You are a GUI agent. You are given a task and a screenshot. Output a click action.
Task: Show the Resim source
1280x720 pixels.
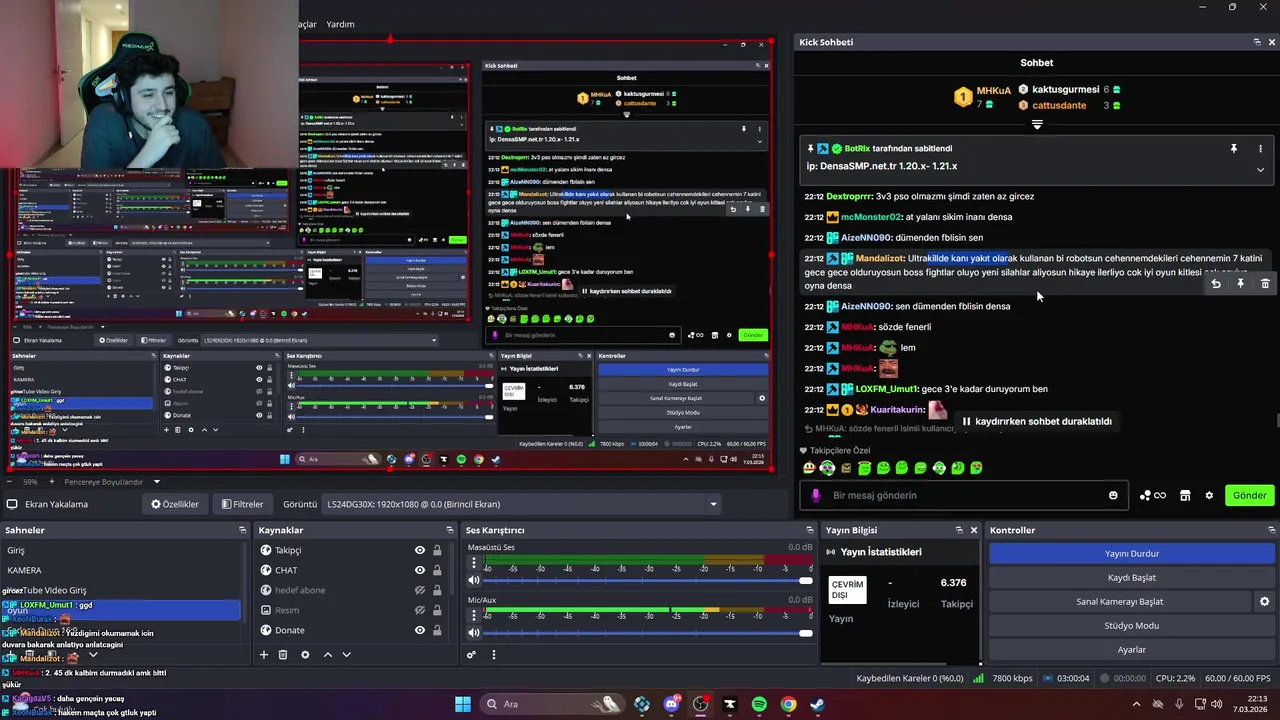pos(420,610)
